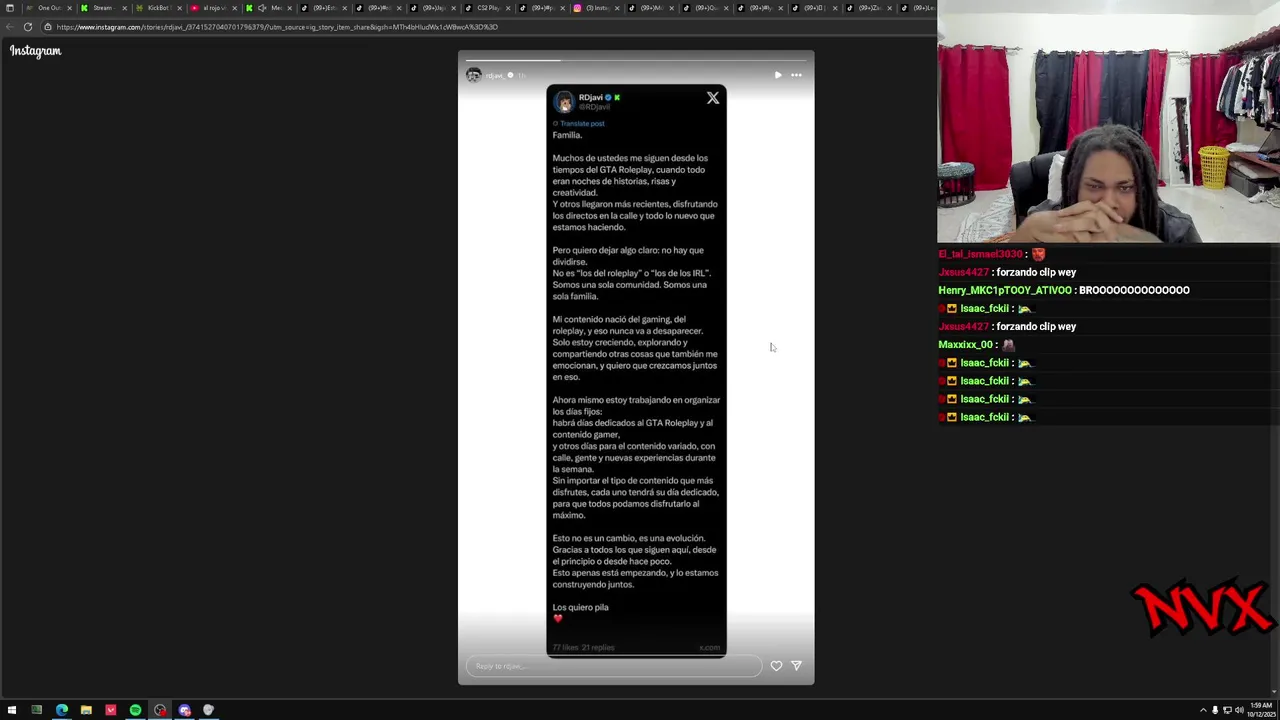Screen dimensions: 1280x720
Task: Click the volume icon in system tray
Action: pos(1239,710)
